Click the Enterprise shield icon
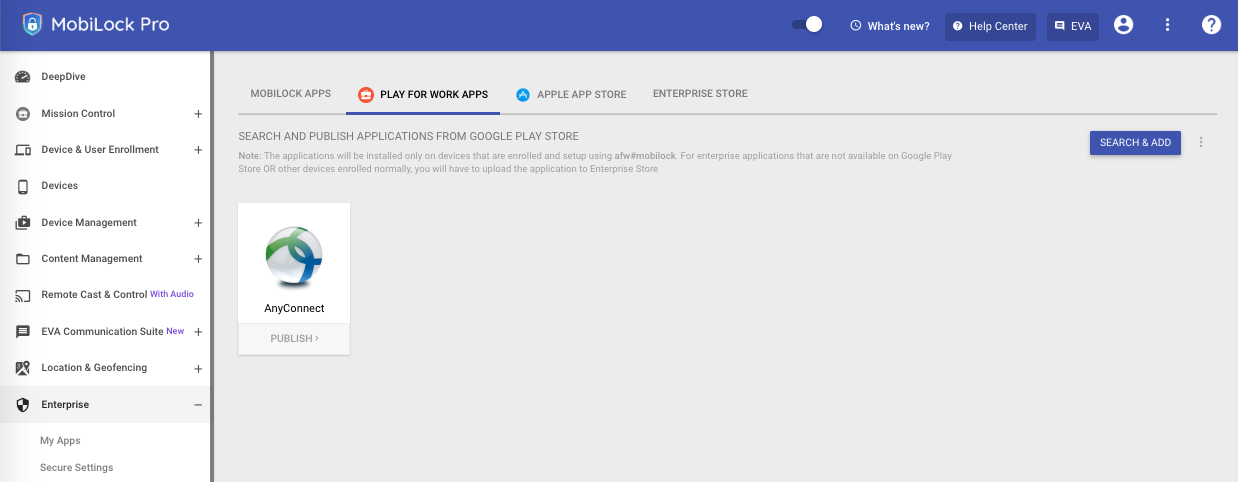1238x482 pixels. (23, 405)
